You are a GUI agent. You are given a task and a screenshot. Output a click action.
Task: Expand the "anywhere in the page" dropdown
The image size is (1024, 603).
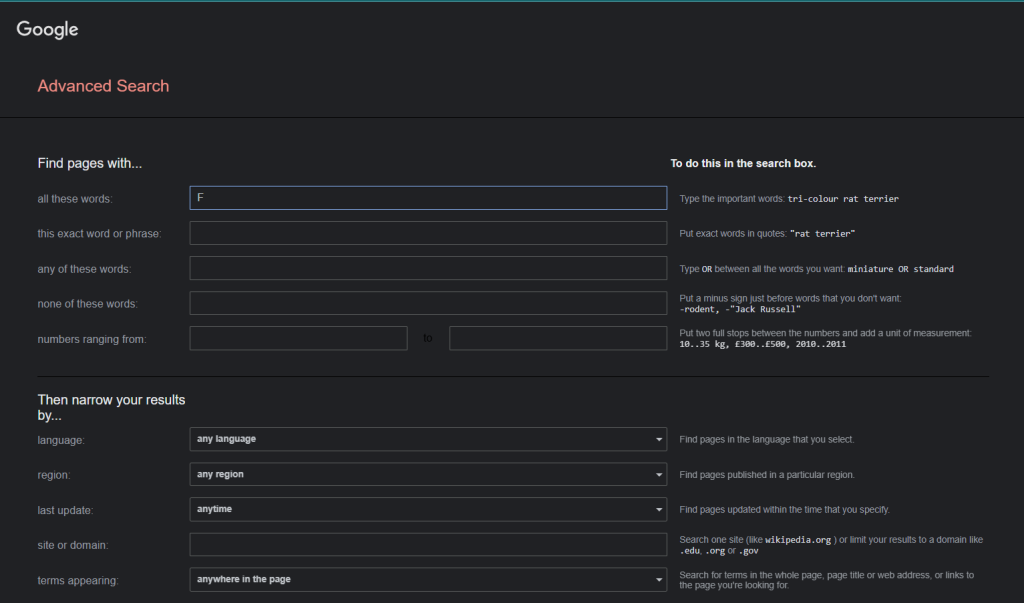point(428,579)
